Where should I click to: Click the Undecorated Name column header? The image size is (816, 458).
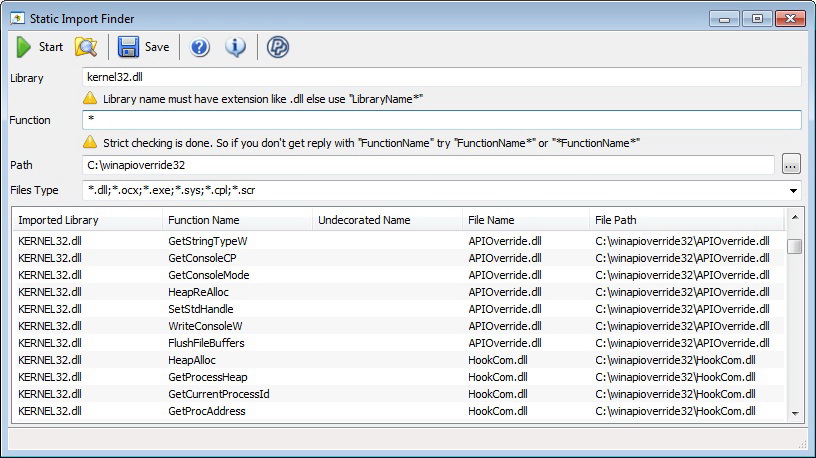[x=386, y=220]
